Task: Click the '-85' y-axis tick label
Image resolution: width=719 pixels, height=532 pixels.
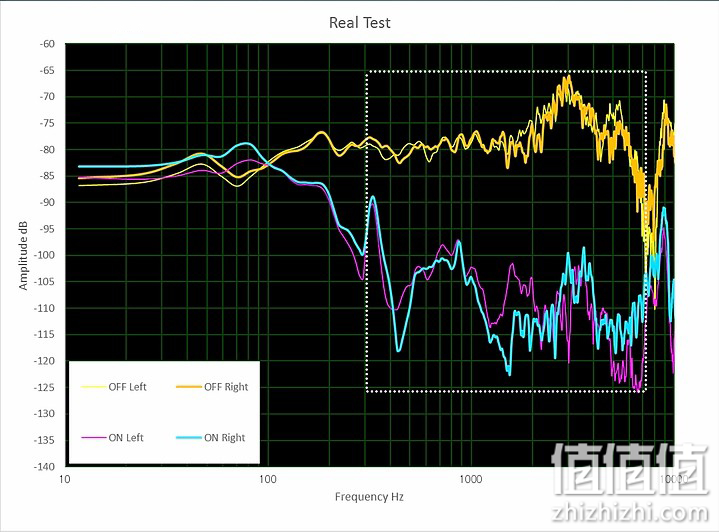Action: tap(47, 176)
